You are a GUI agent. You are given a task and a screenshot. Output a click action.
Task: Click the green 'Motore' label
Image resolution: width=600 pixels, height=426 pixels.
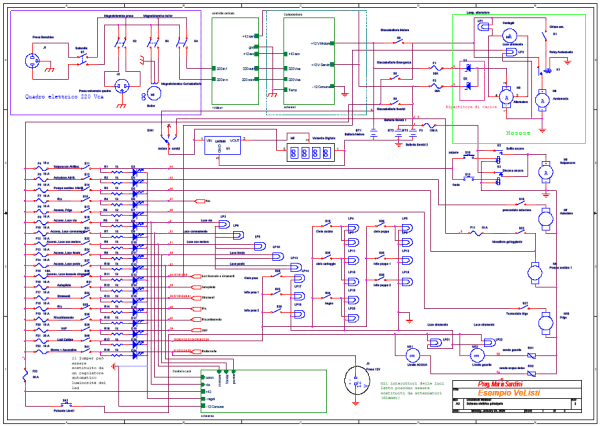pyautogui.click(x=518, y=133)
